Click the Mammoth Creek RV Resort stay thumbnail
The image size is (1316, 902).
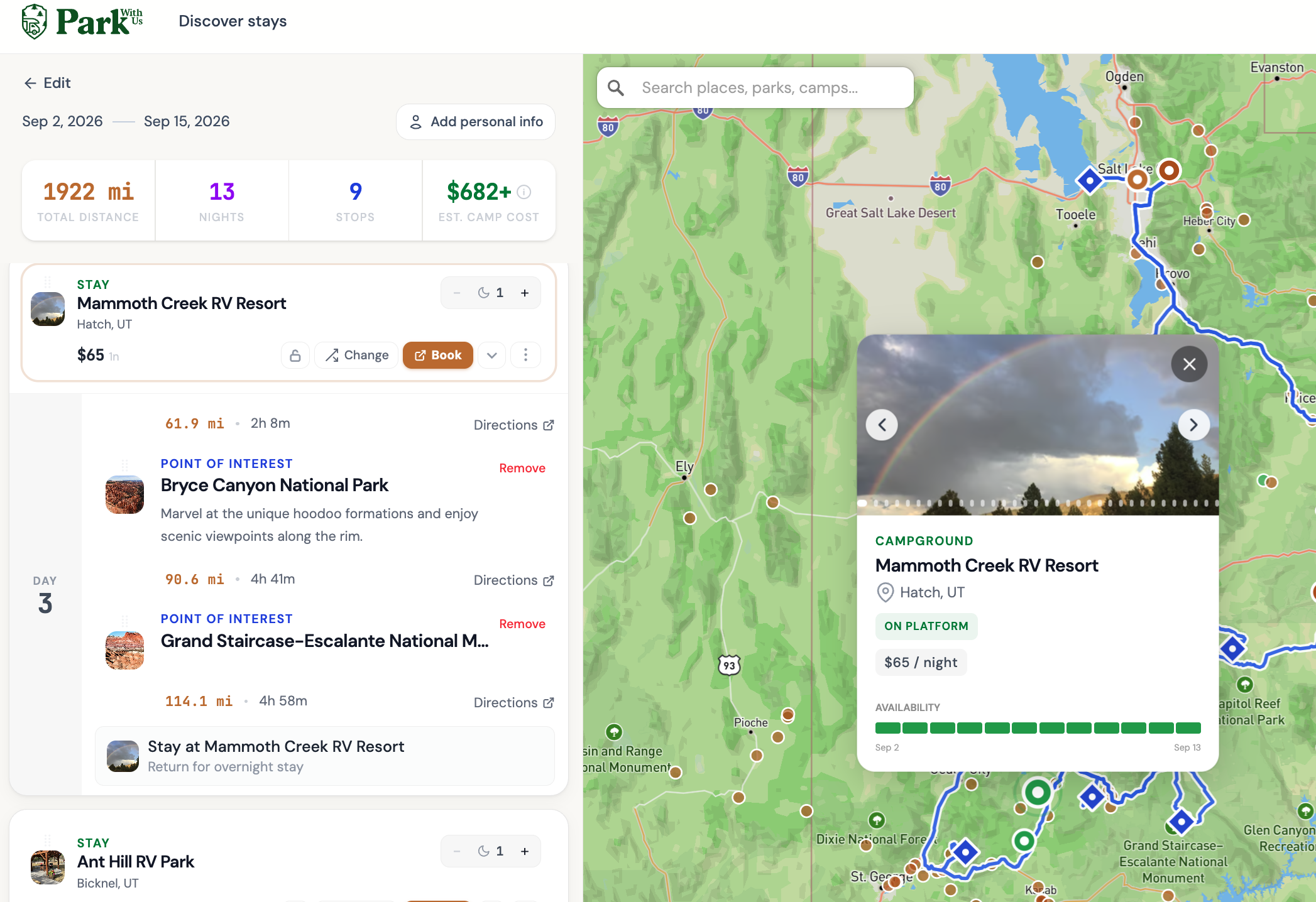coord(48,309)
